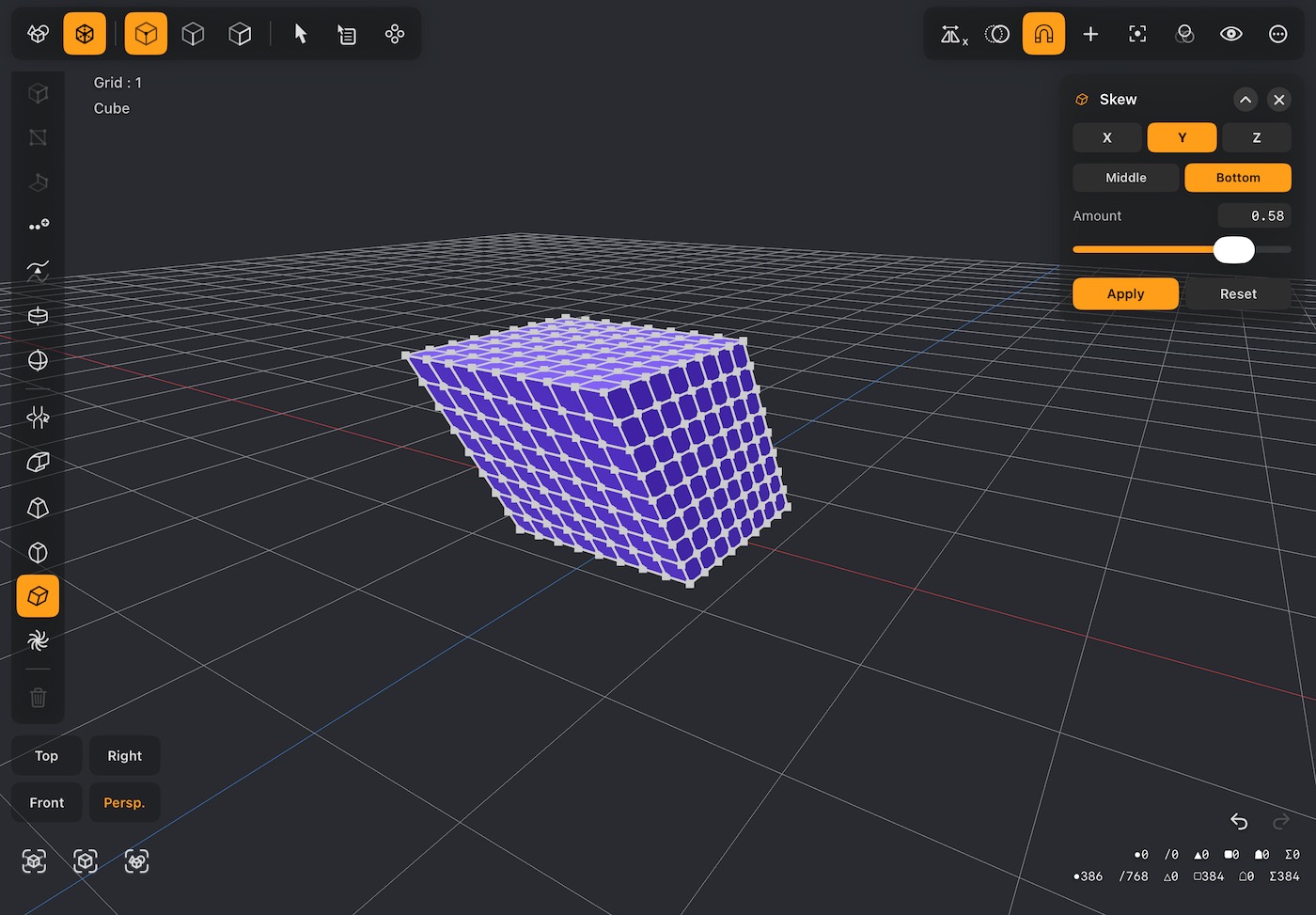The image size is (1316, 915).
Task: Select the twist arrows tool
Action: 38,418
